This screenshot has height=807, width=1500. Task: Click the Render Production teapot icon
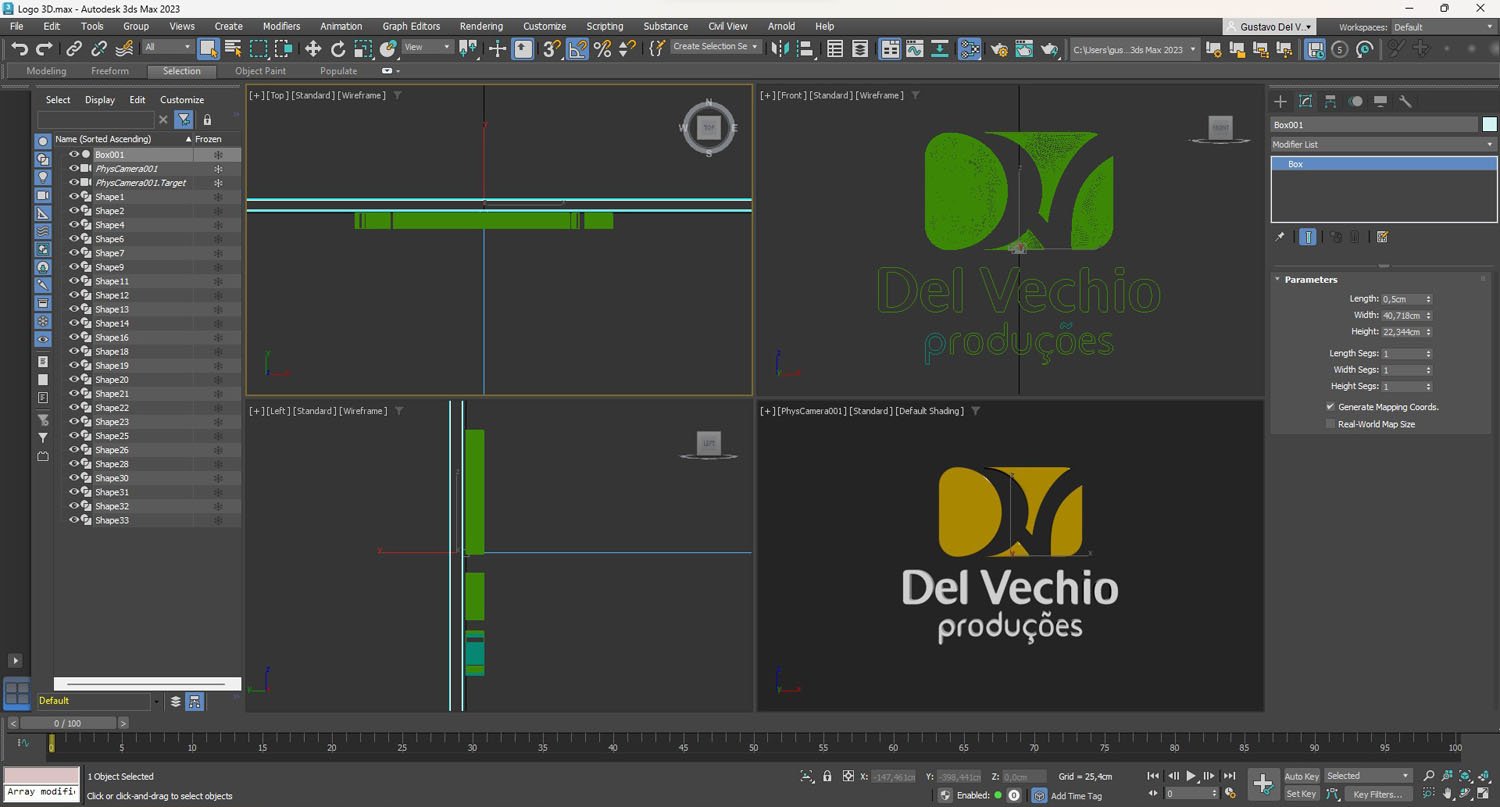click(x=1049, y=48)
